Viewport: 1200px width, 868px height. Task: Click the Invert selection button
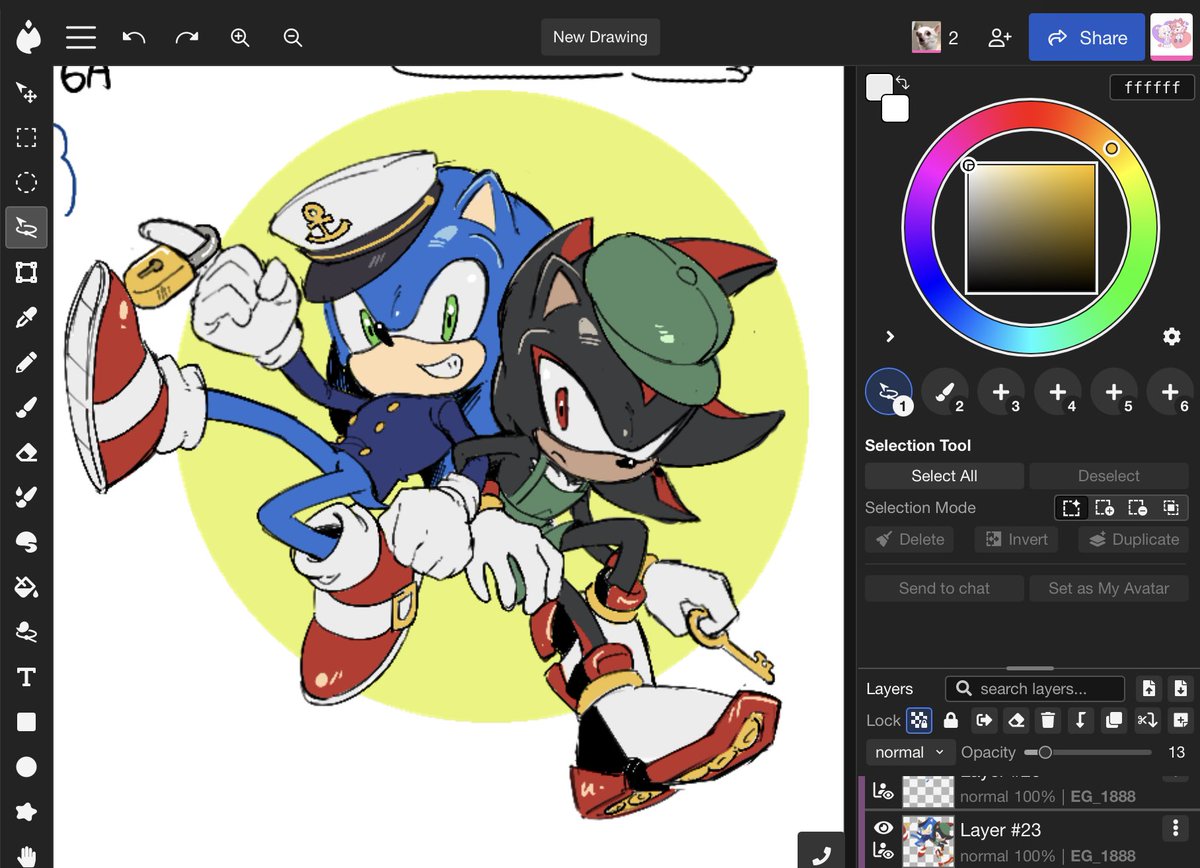point(1017,539)
